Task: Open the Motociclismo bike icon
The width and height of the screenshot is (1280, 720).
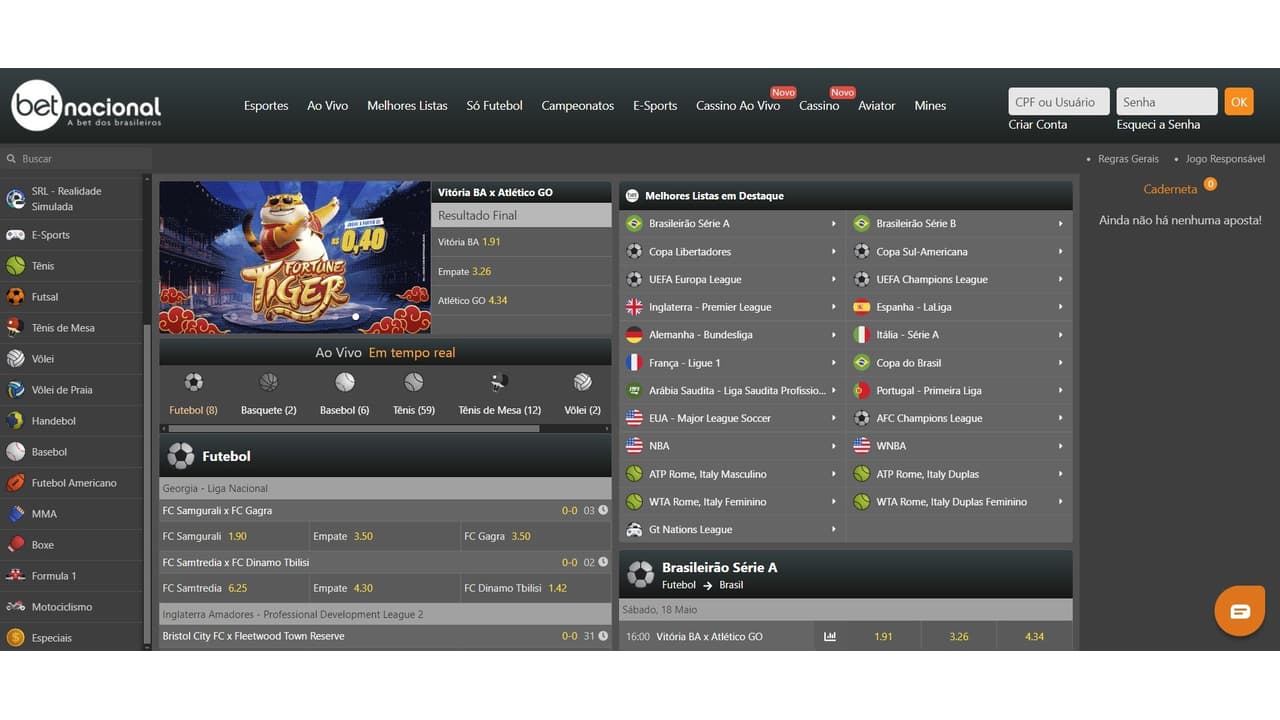Action: point(16,607)
